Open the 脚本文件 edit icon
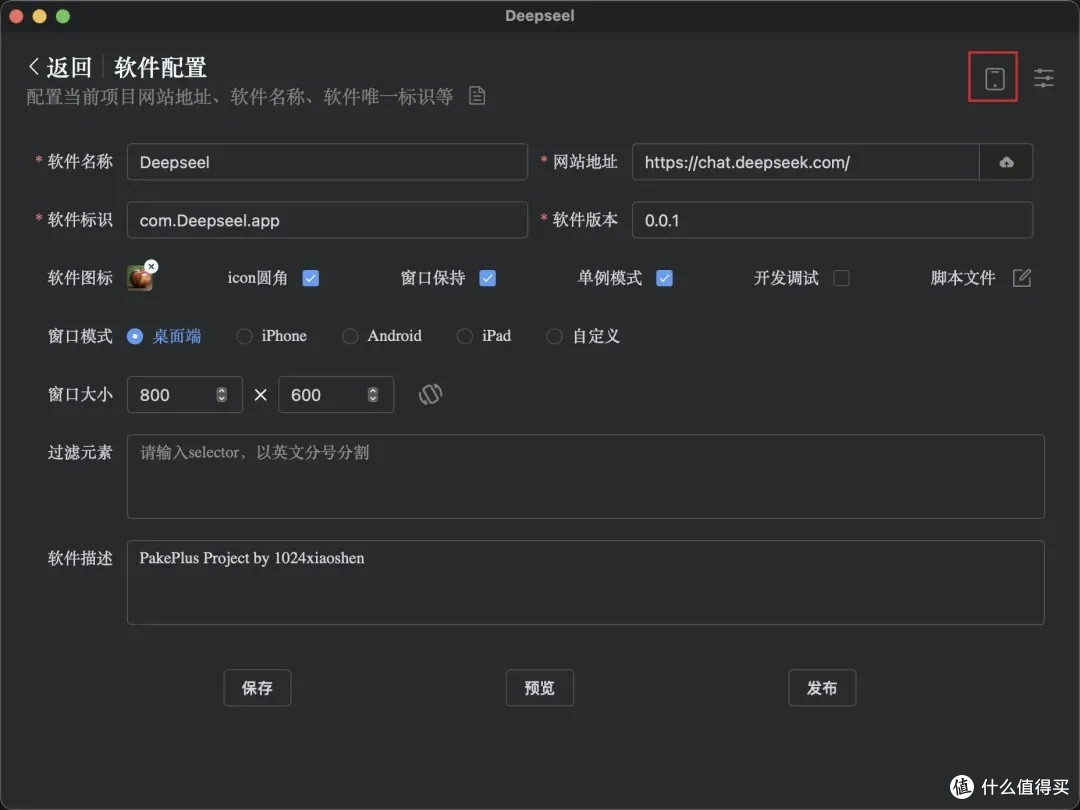Screen dimensions: 1080x810 click(x=1022, y=278)
